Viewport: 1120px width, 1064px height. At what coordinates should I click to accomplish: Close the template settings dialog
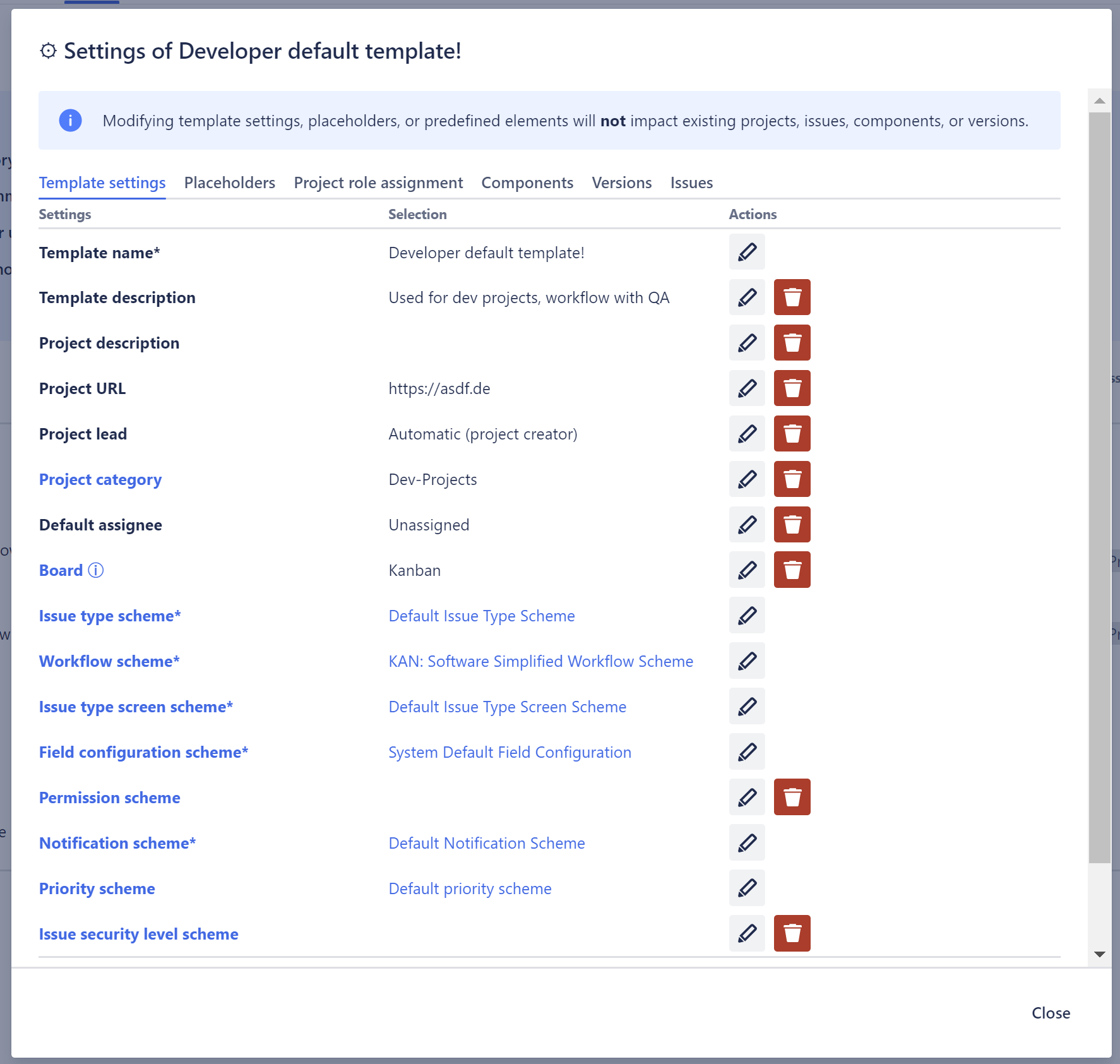[x=1050, y=1013]
